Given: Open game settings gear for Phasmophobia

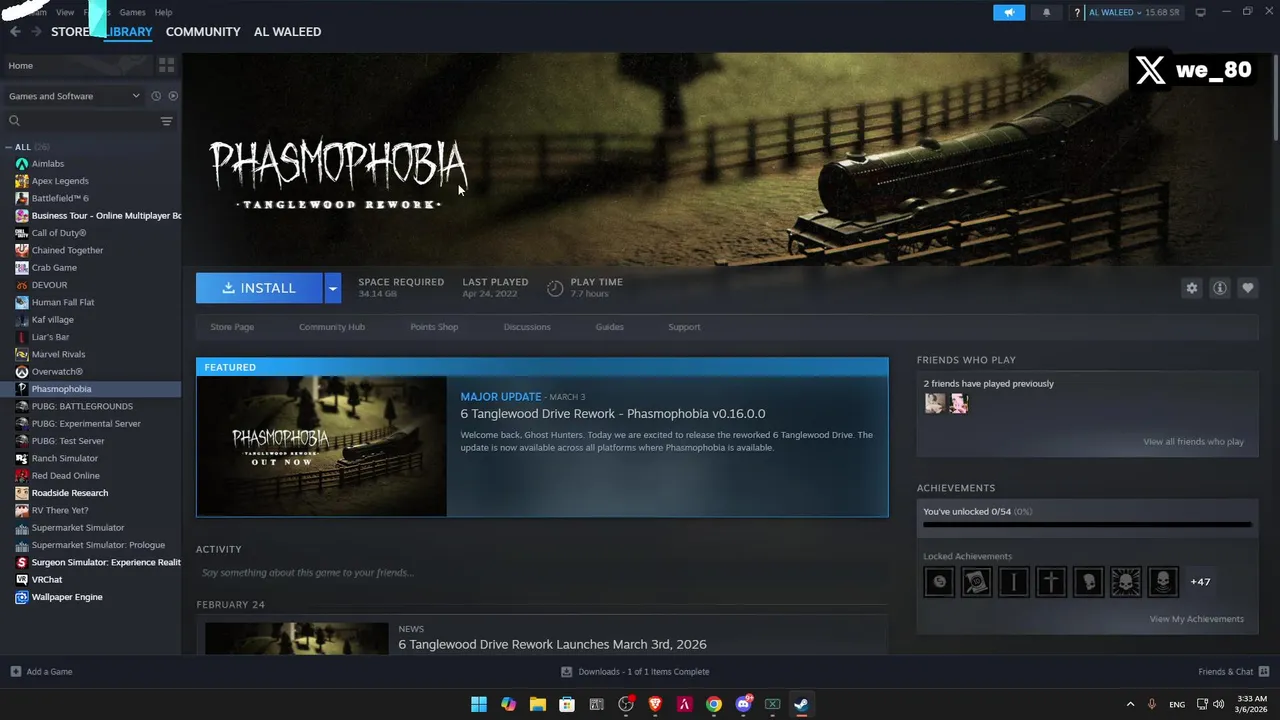Looking at the screenshot, I should pyautogui.click(x=1191, y=288).
